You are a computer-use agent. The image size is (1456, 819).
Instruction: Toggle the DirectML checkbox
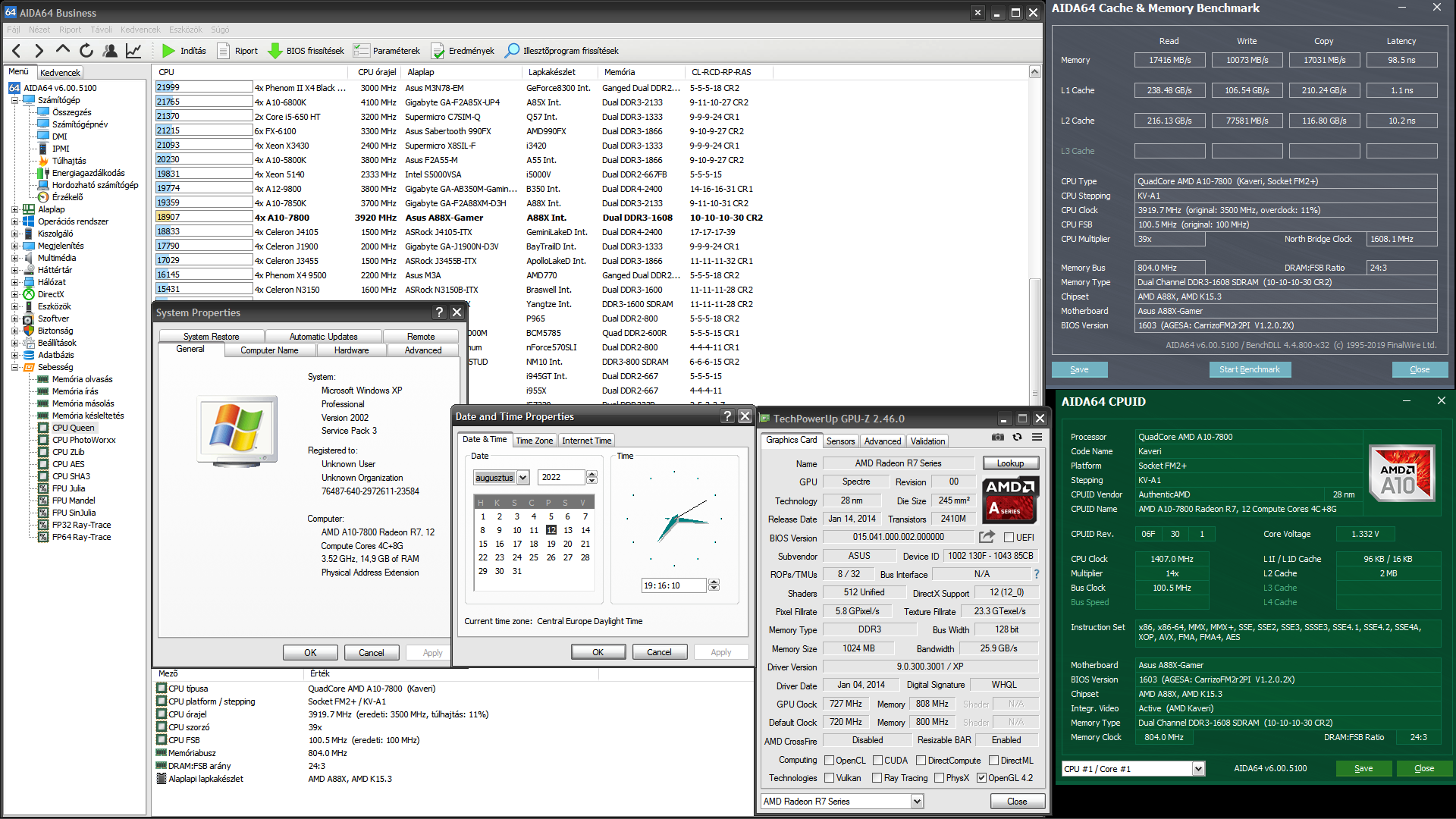(x=993, y=761)
